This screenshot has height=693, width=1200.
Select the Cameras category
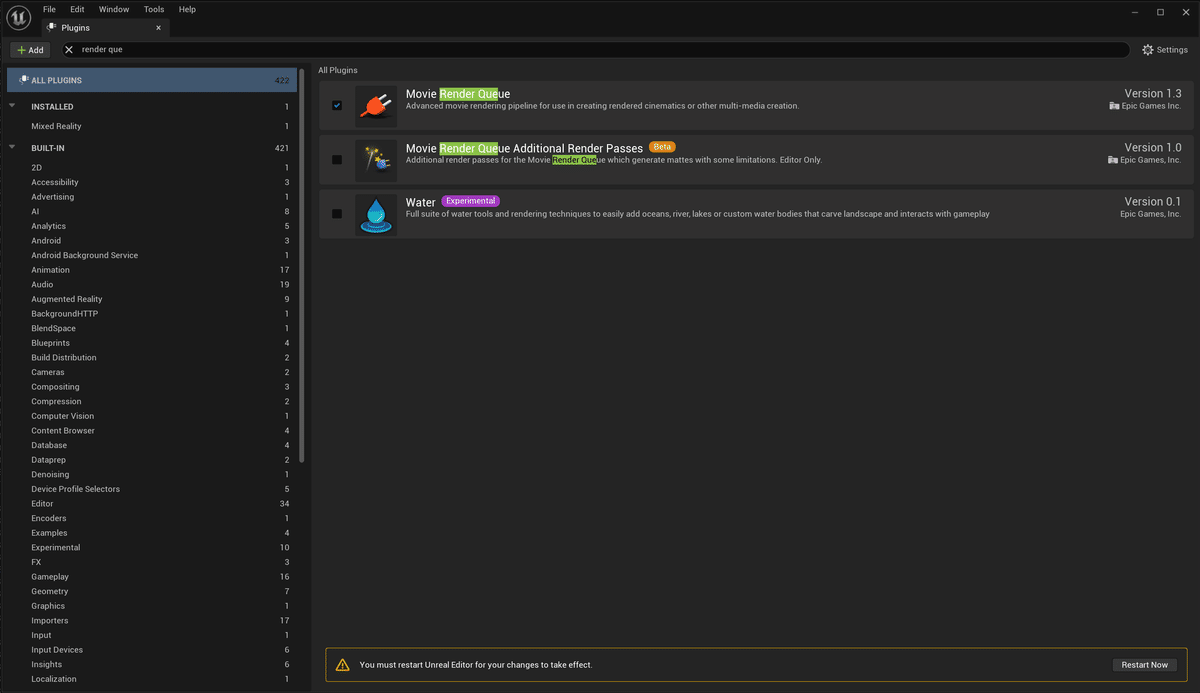152,372
